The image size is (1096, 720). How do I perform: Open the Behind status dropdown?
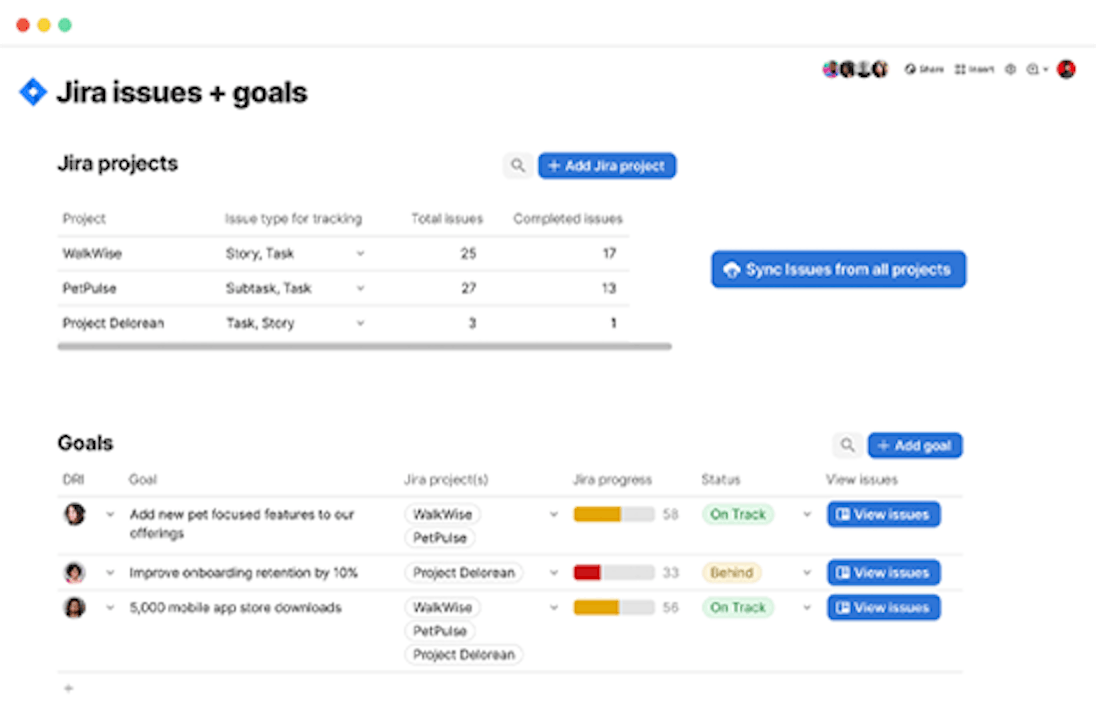pos(807,573)
